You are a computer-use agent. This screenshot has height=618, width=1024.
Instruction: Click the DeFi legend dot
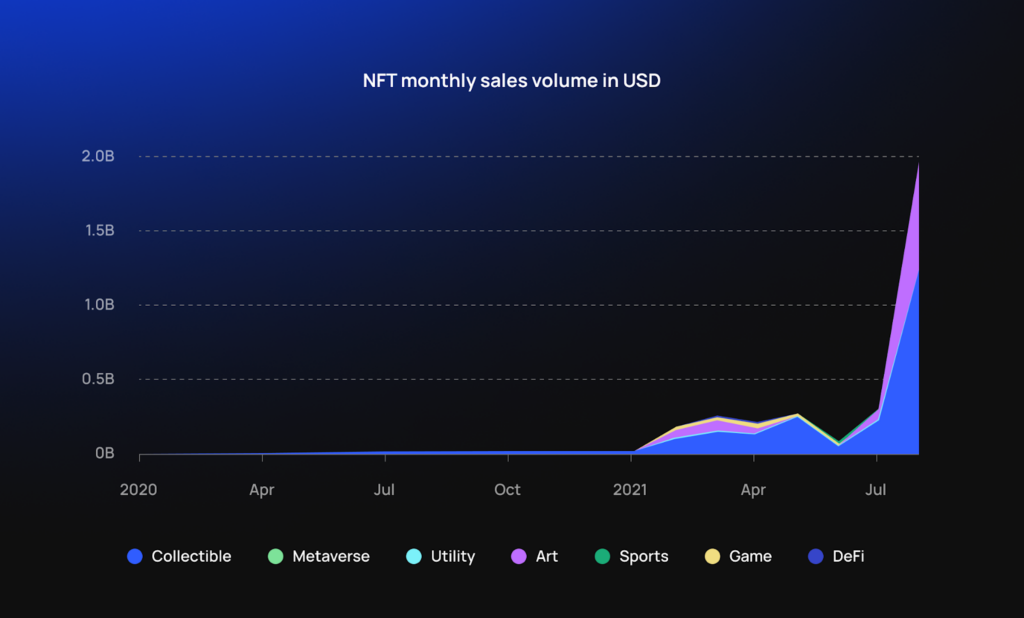click(816, 557)
